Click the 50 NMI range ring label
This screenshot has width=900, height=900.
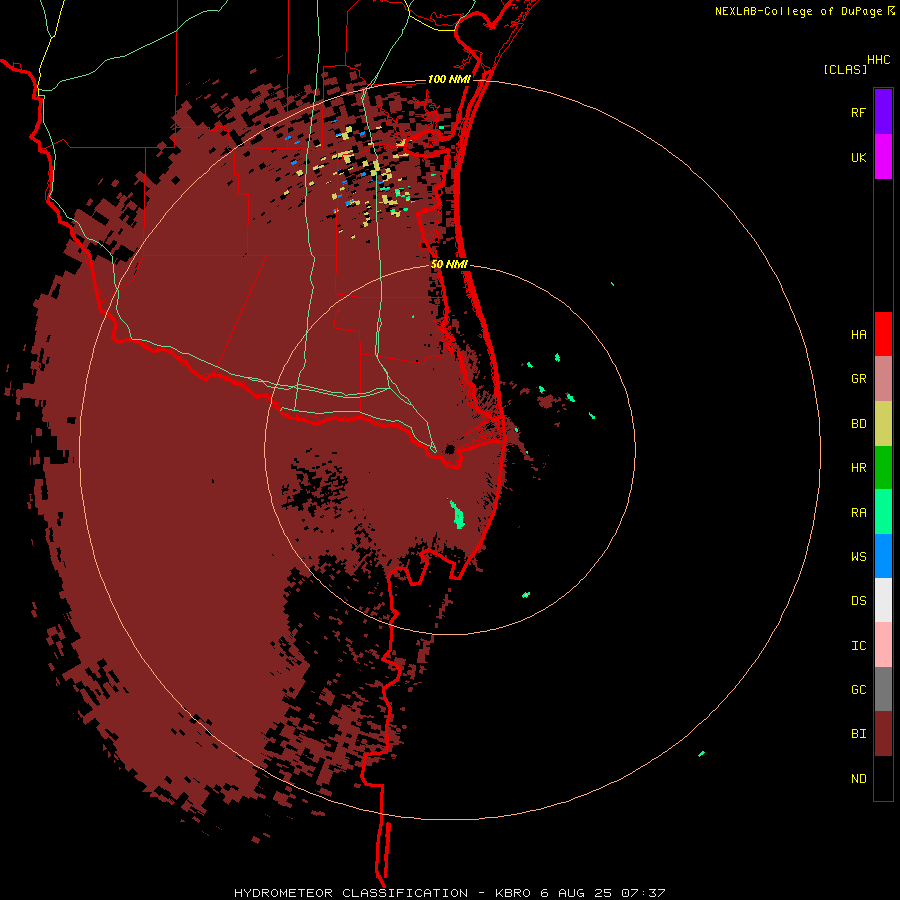click(x=449, y=264)
